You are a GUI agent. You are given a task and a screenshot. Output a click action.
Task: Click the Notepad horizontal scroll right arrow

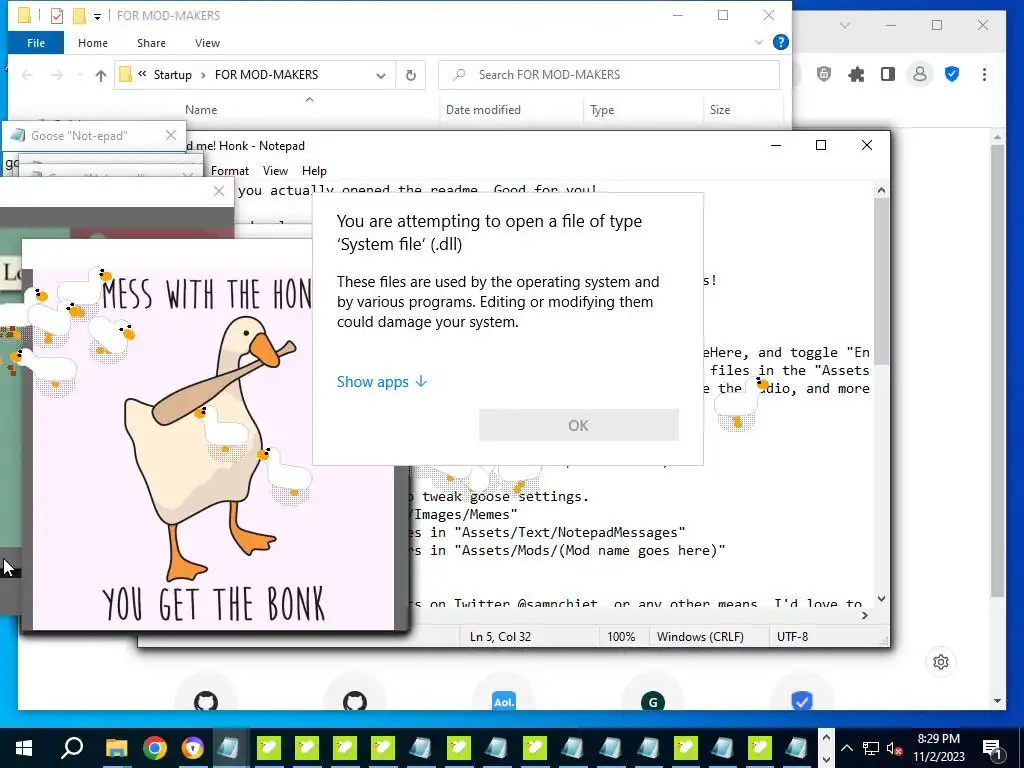[x=865, y=615]
